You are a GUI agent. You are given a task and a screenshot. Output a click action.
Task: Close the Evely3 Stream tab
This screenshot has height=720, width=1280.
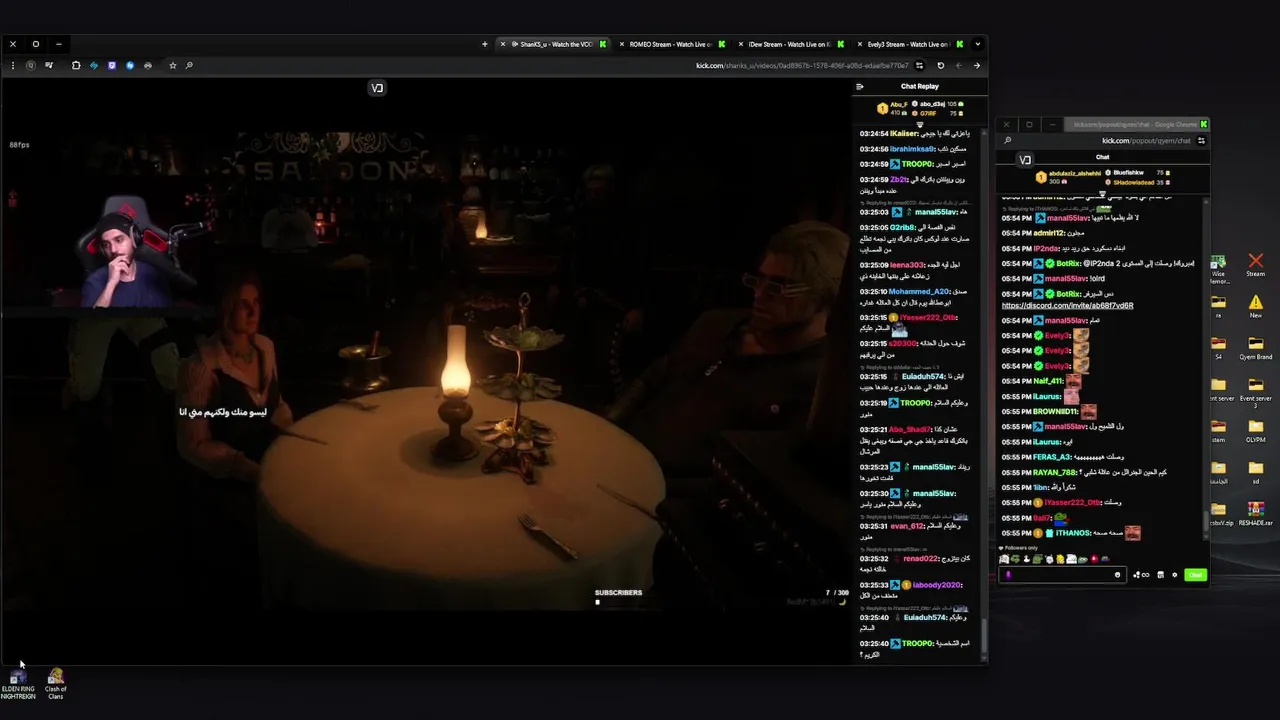click(x=860, y=44)
